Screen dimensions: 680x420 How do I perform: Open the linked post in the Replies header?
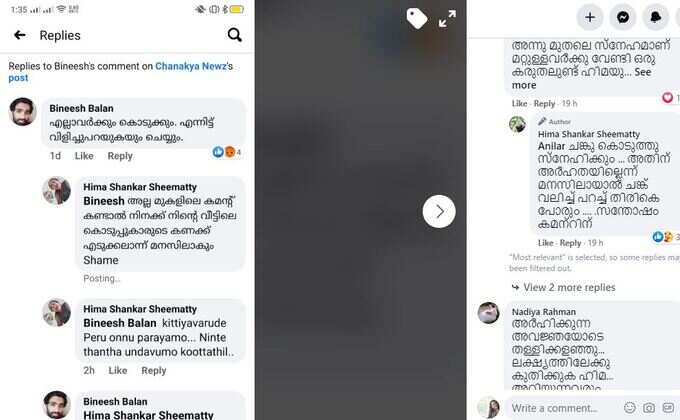click(x=18, y=78)
